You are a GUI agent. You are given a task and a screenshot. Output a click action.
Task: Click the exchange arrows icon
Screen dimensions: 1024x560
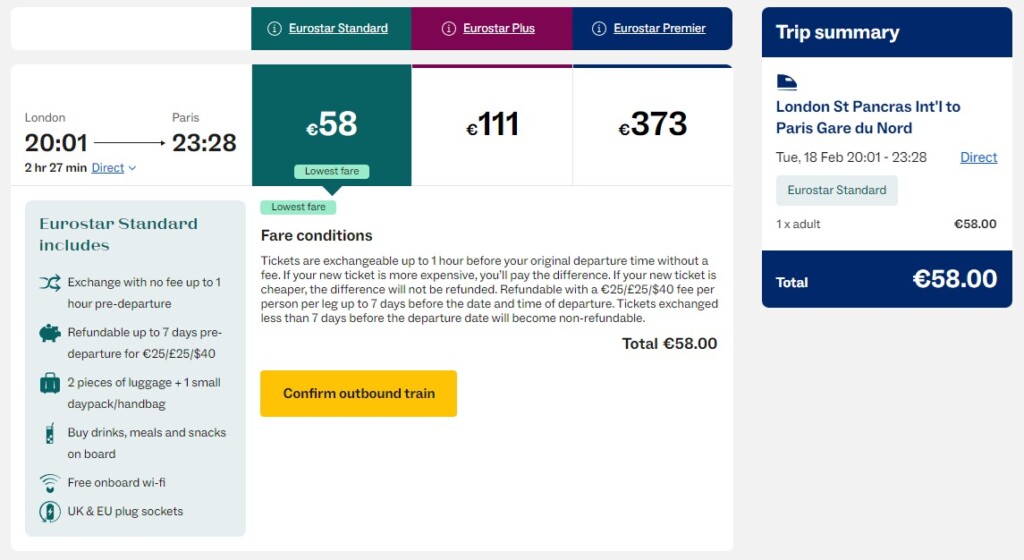coord(50,283)
